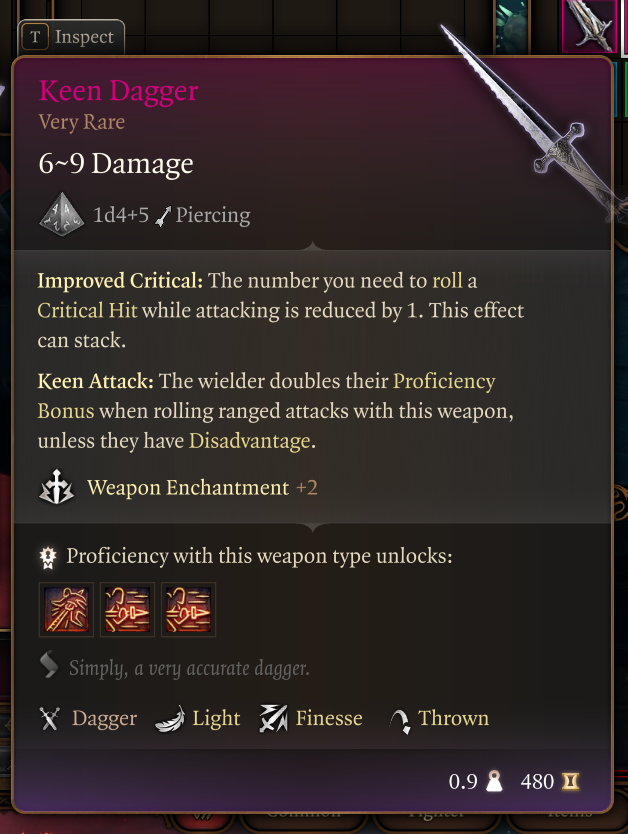This screenshot has width=628, height=834.
Task: Click the proficiency badge icon
Action: 48,557
